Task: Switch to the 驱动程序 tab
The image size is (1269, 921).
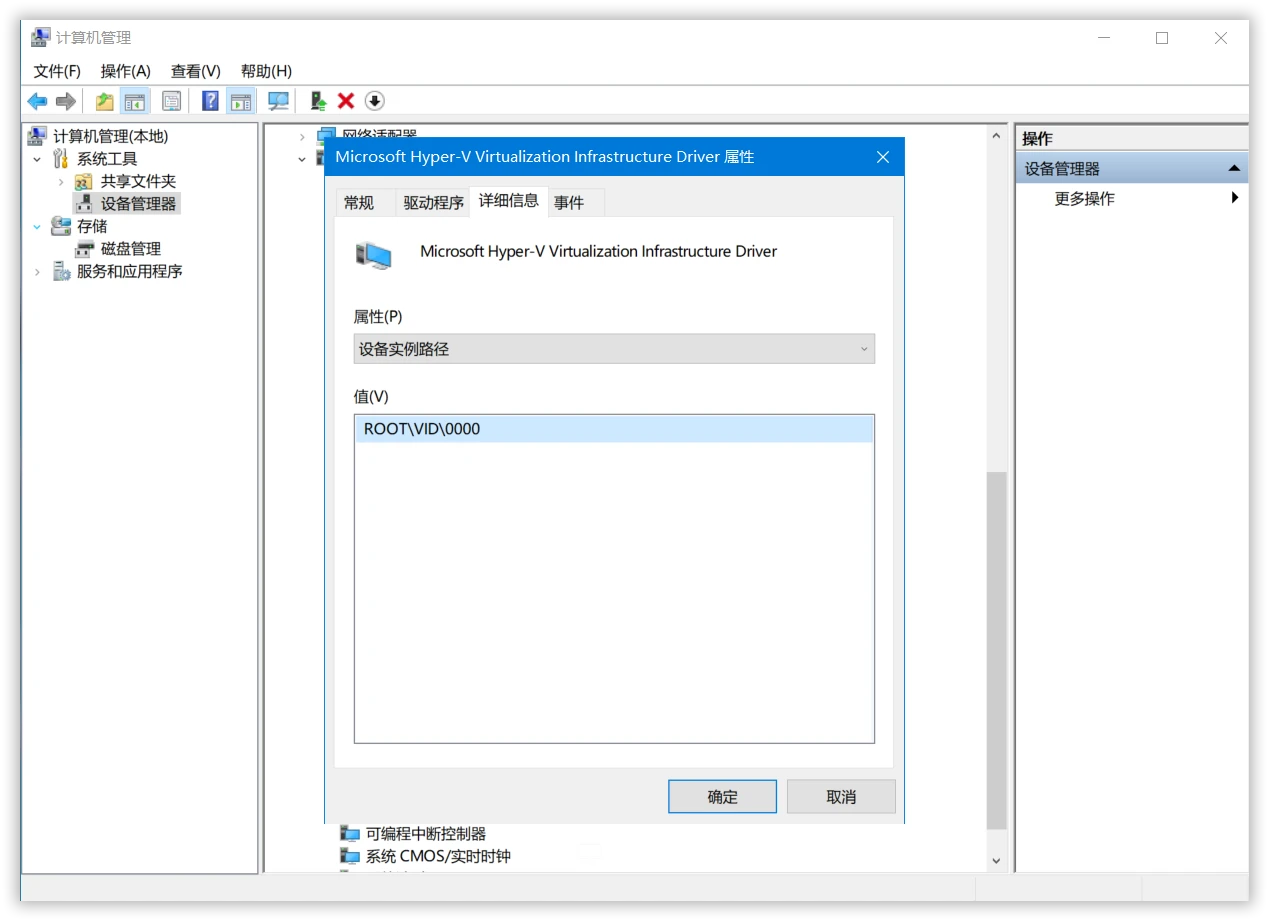Action: (x=432, y=202)
